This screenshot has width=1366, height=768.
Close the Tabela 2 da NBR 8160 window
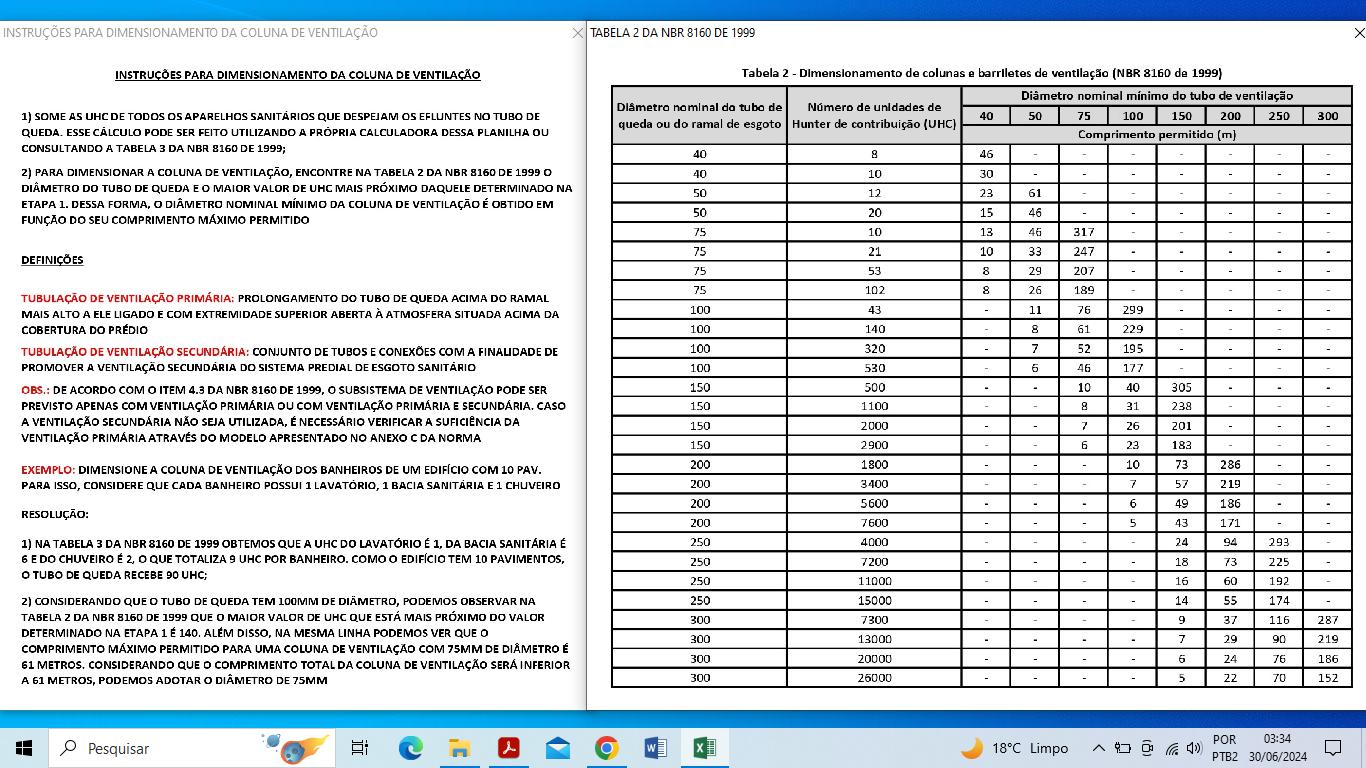(x=1359, y=33)
